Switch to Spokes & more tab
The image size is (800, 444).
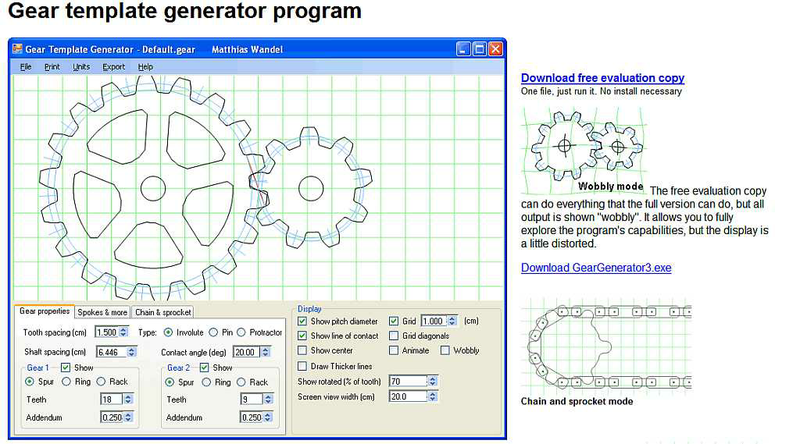click(103, 312)
